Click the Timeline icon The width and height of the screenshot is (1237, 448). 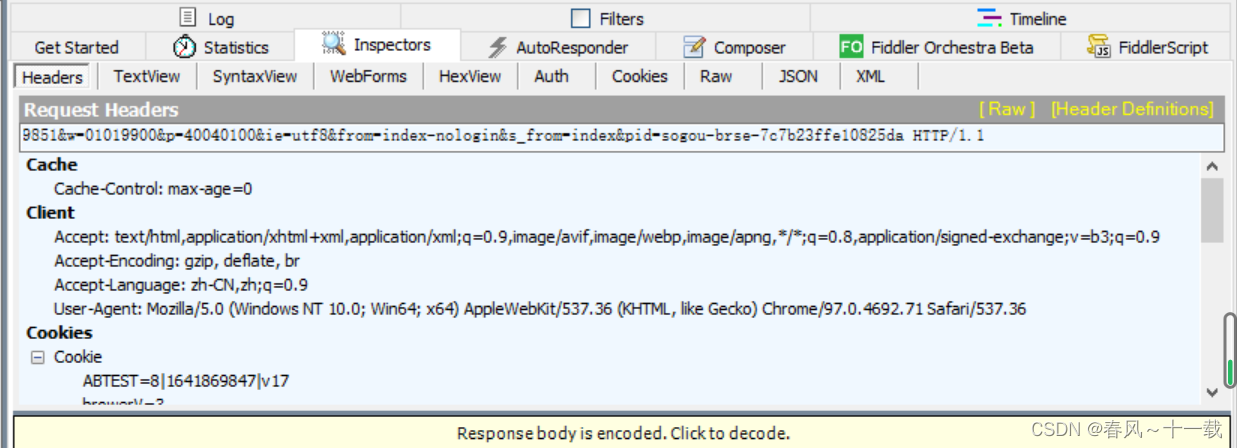pyautogui.click(x=989, y=17)
